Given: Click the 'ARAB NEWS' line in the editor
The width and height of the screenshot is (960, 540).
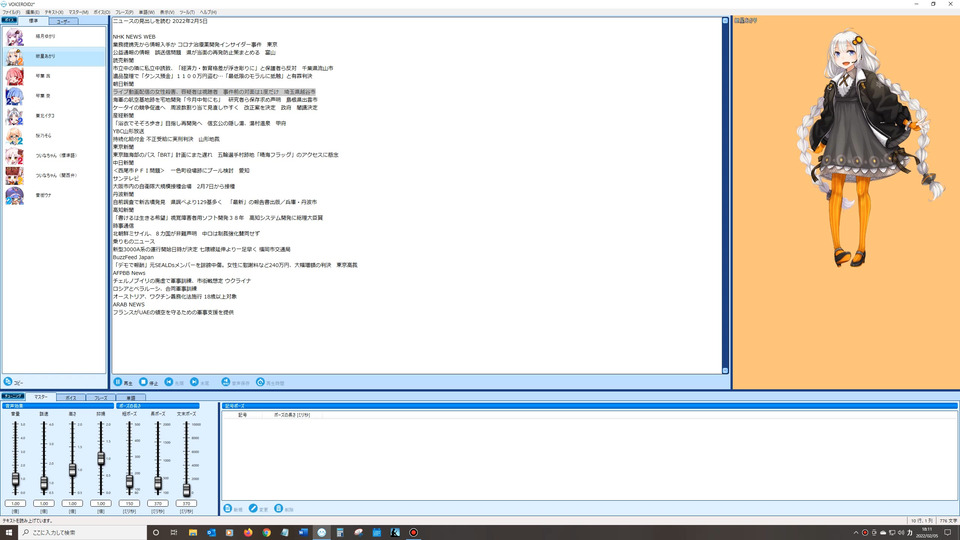Looking at the screenshot, I should tap(129, 304).
